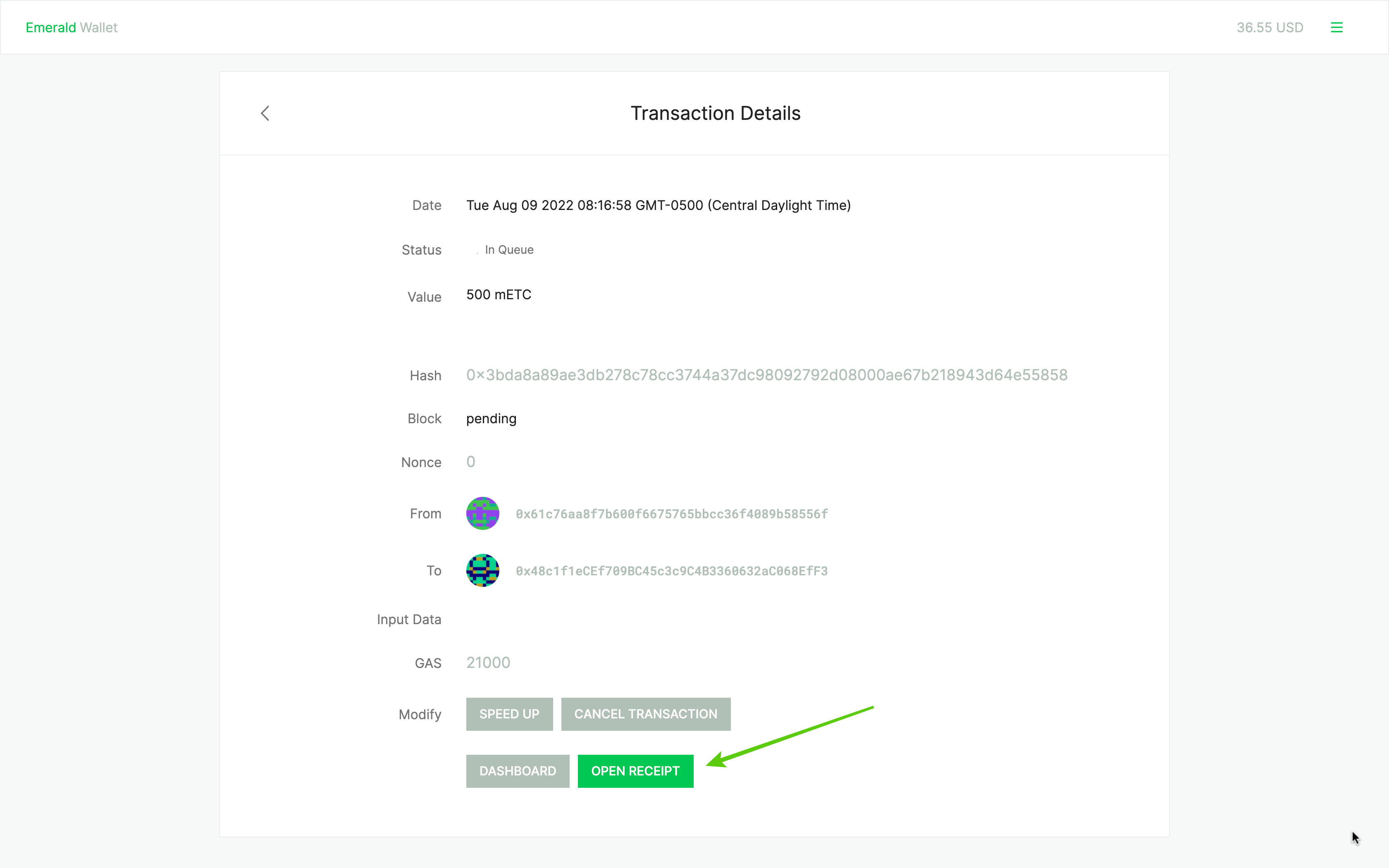Click the back navigation arrow icon
This screenshot has width=1389, height=868.
pyautogui.click(x=264, y=113)
